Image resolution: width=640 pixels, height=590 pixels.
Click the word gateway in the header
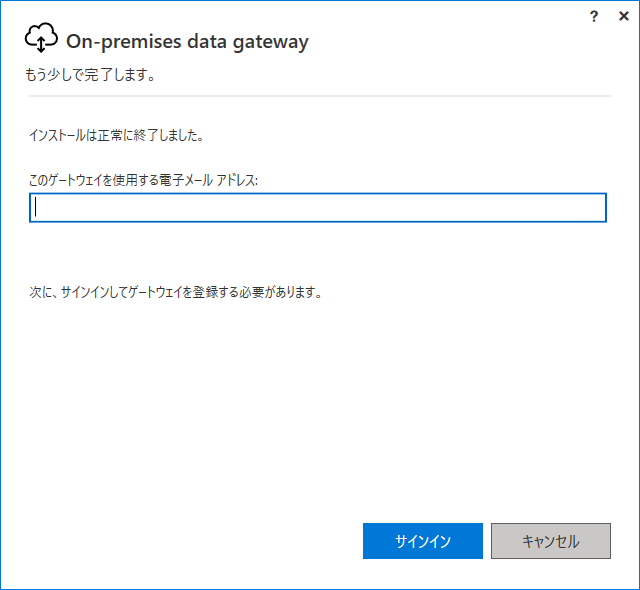click(x=271, y=42)
